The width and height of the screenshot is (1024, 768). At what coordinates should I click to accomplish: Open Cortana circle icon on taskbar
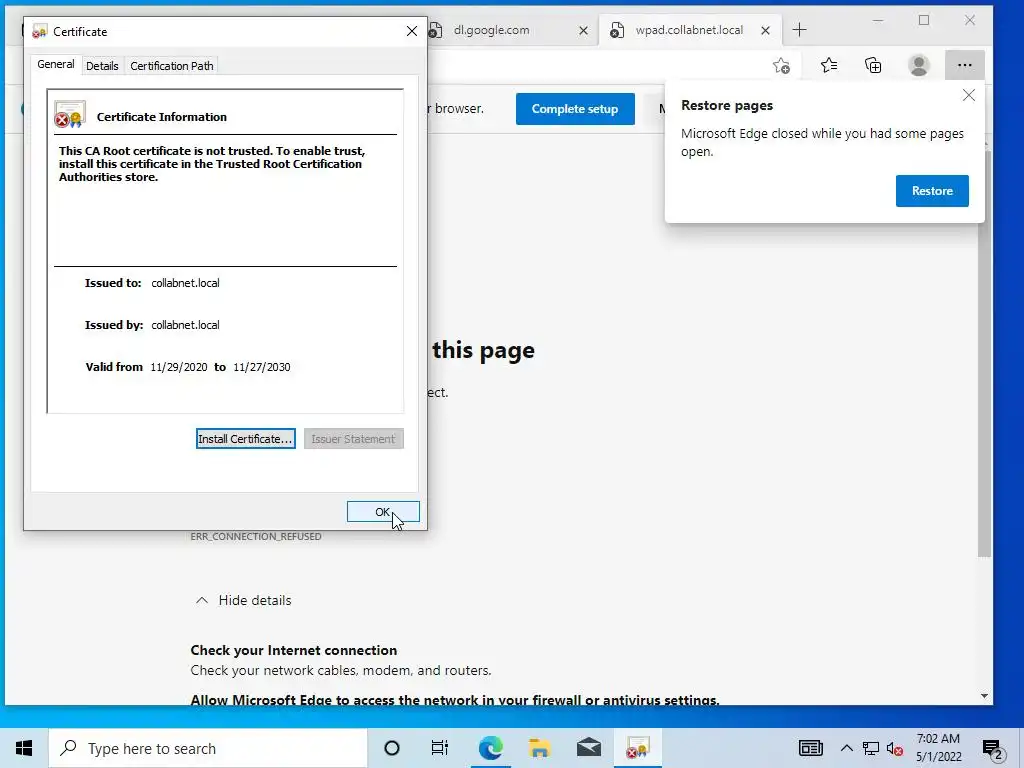point(392,748)
